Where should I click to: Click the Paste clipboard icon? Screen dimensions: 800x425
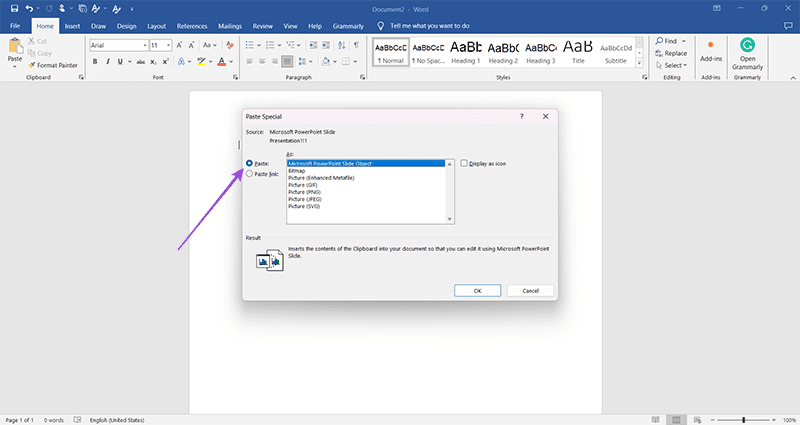point(15,47)
